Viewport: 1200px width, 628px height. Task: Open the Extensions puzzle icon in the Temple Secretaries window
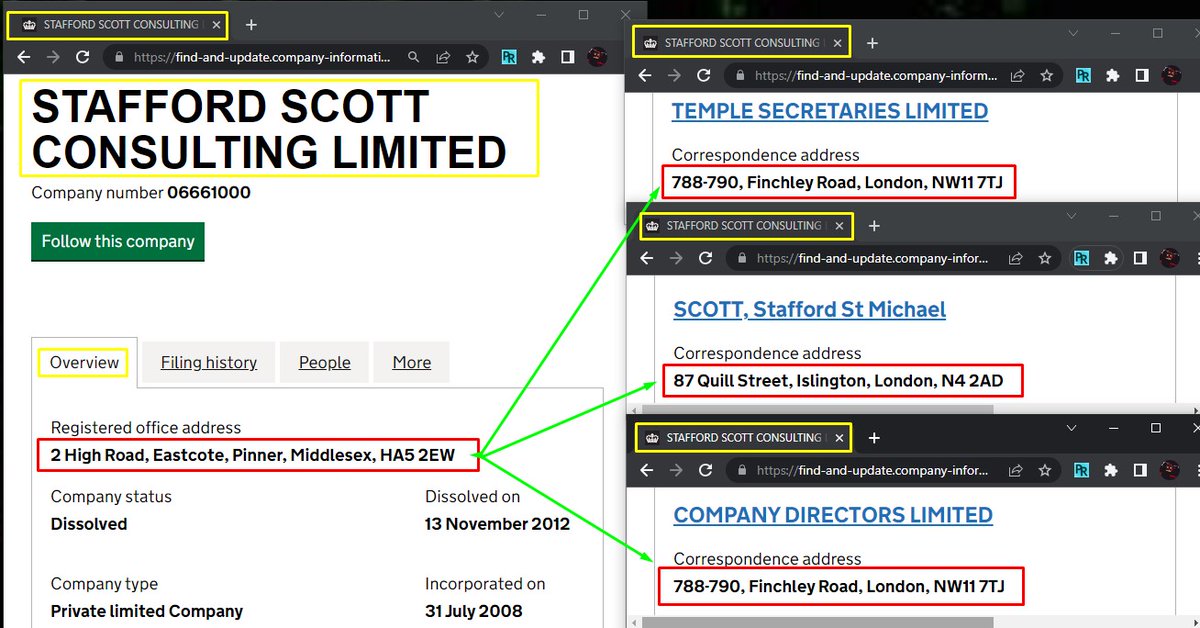click(1111, 75)
